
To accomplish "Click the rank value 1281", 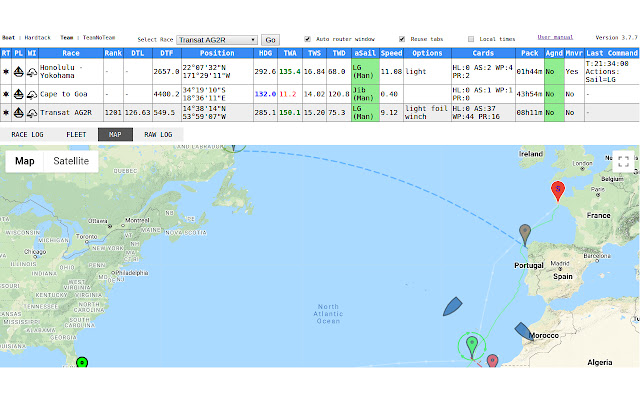I will tap(113, 112).
